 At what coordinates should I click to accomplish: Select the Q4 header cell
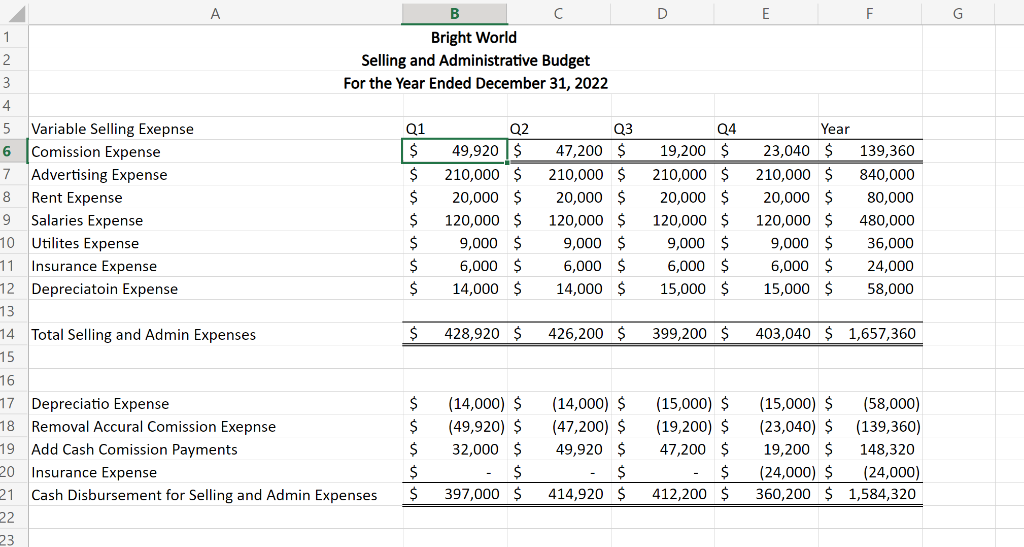(x=765, y=129)
